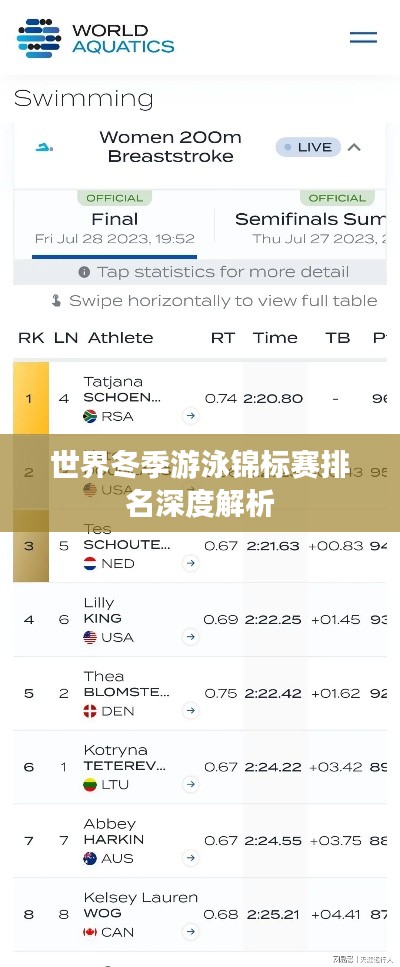
Task: Open Abbey Harkin's athlete arrow icon
Action: [x=191, y=858]
